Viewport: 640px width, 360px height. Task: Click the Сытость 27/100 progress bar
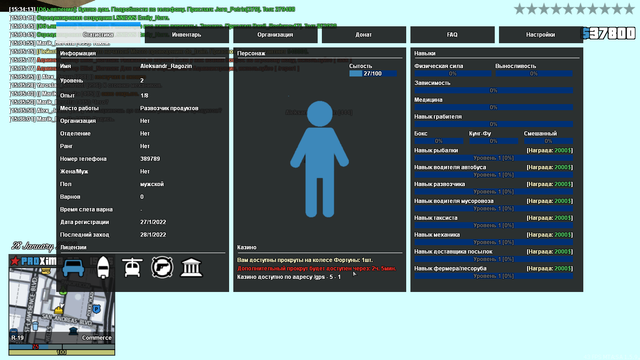point(373,73)
